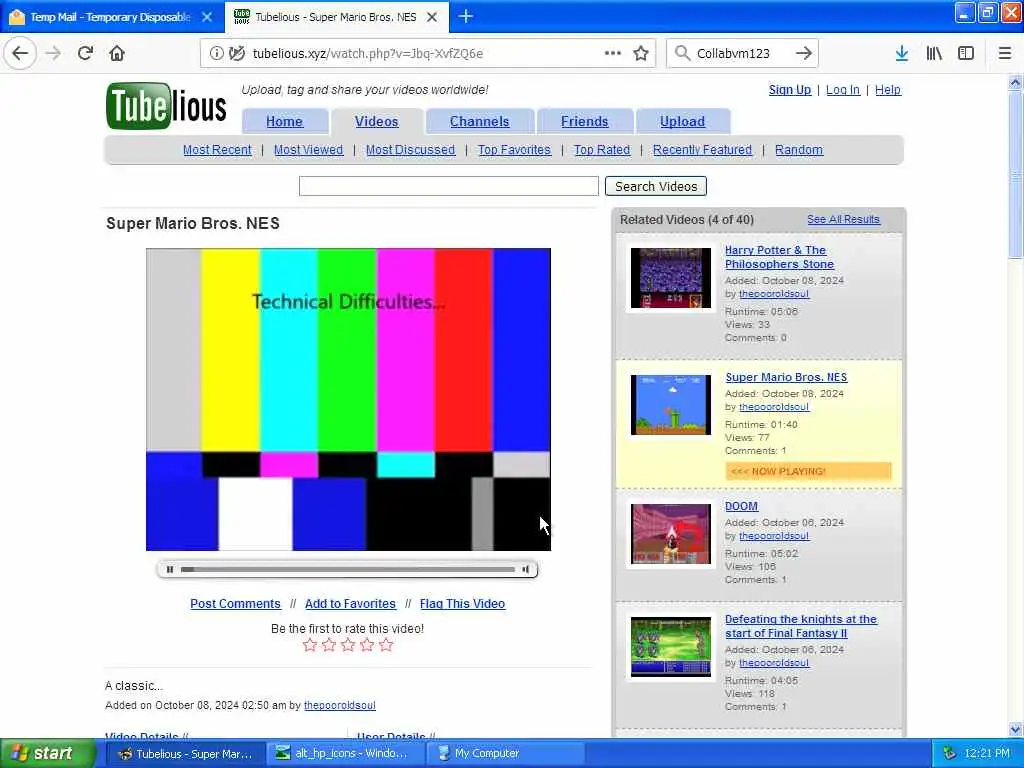Open the browser home icon

click(117, 53)
